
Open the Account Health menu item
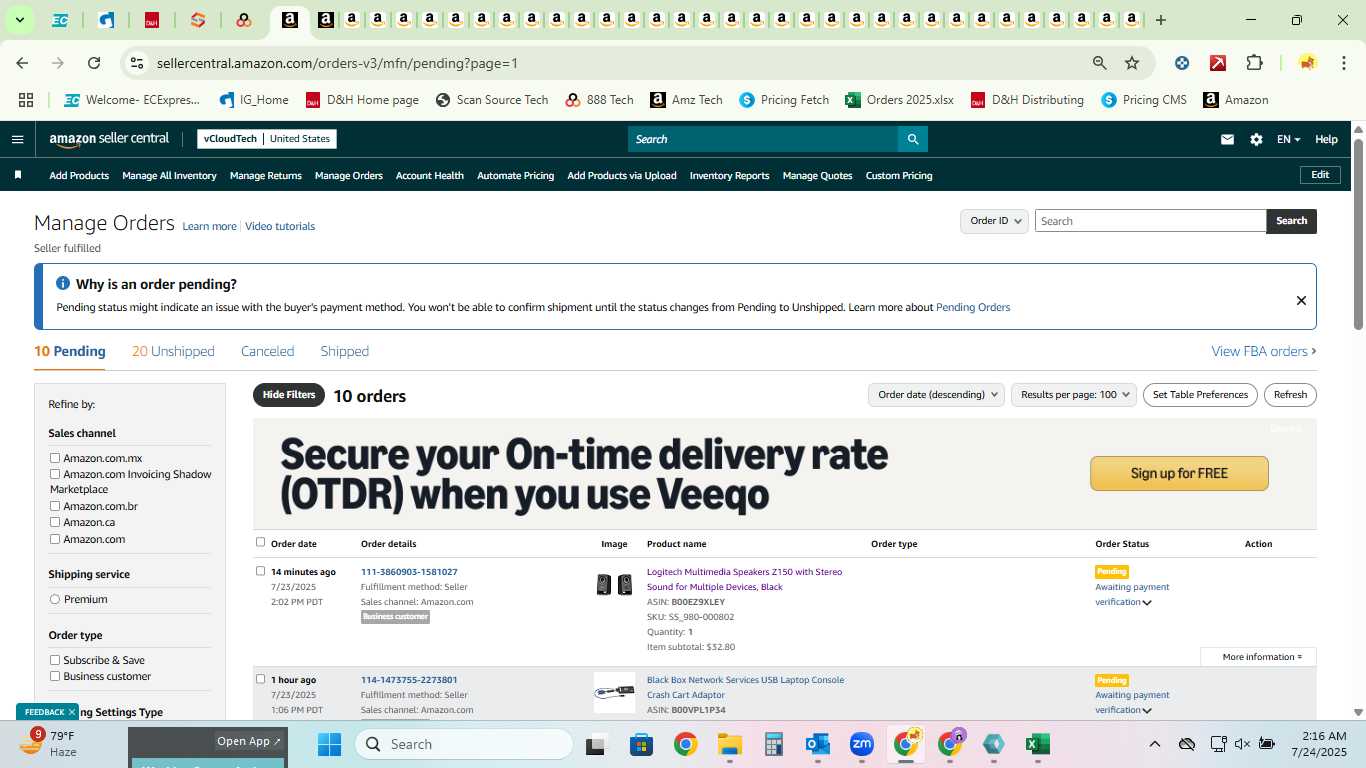tap(430, 175)
